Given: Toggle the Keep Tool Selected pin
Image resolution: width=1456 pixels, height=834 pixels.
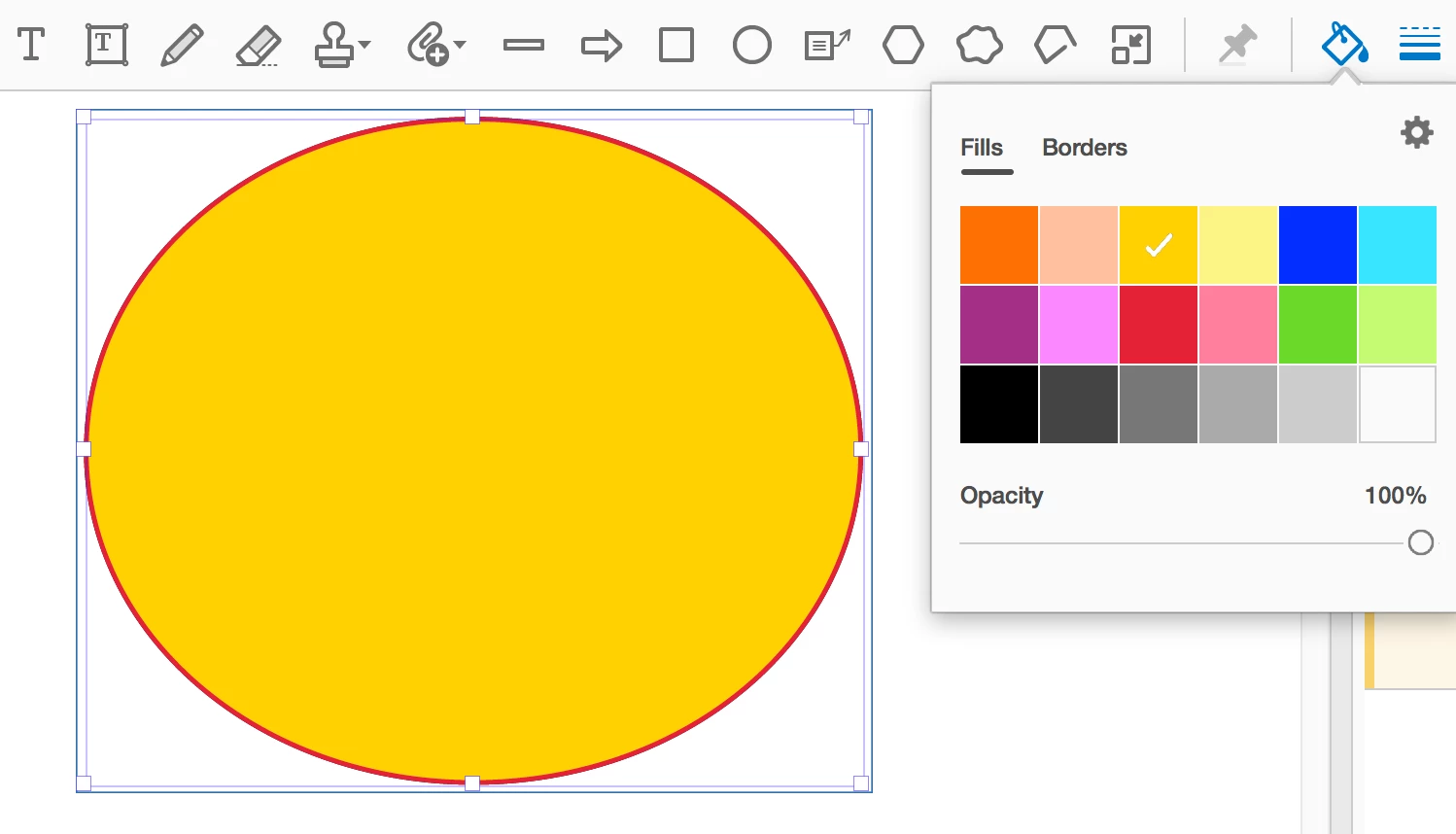Looking at the screenshot, I should 1237,45.
